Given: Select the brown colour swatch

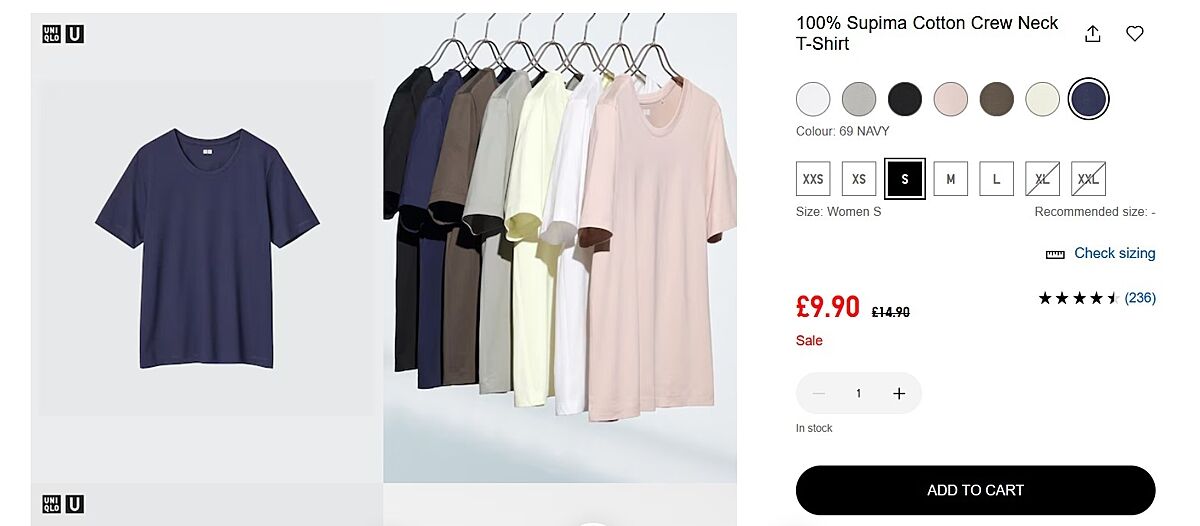Looking at the screenshot, I should (996, 99).
